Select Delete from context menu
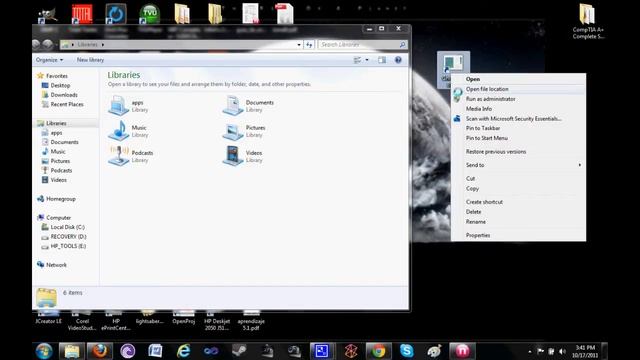The width and height of the screenshot is (640, 360). pyautogui.click(x=518, y=212)
